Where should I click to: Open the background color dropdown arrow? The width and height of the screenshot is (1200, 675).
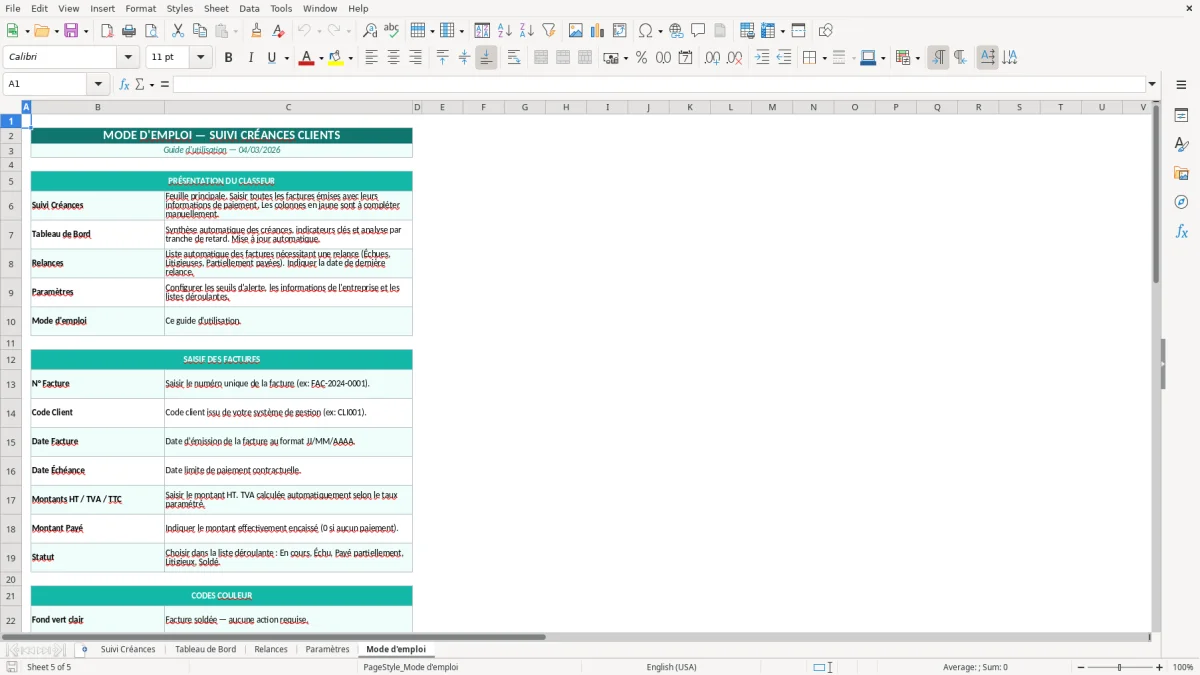coord(351,58)
